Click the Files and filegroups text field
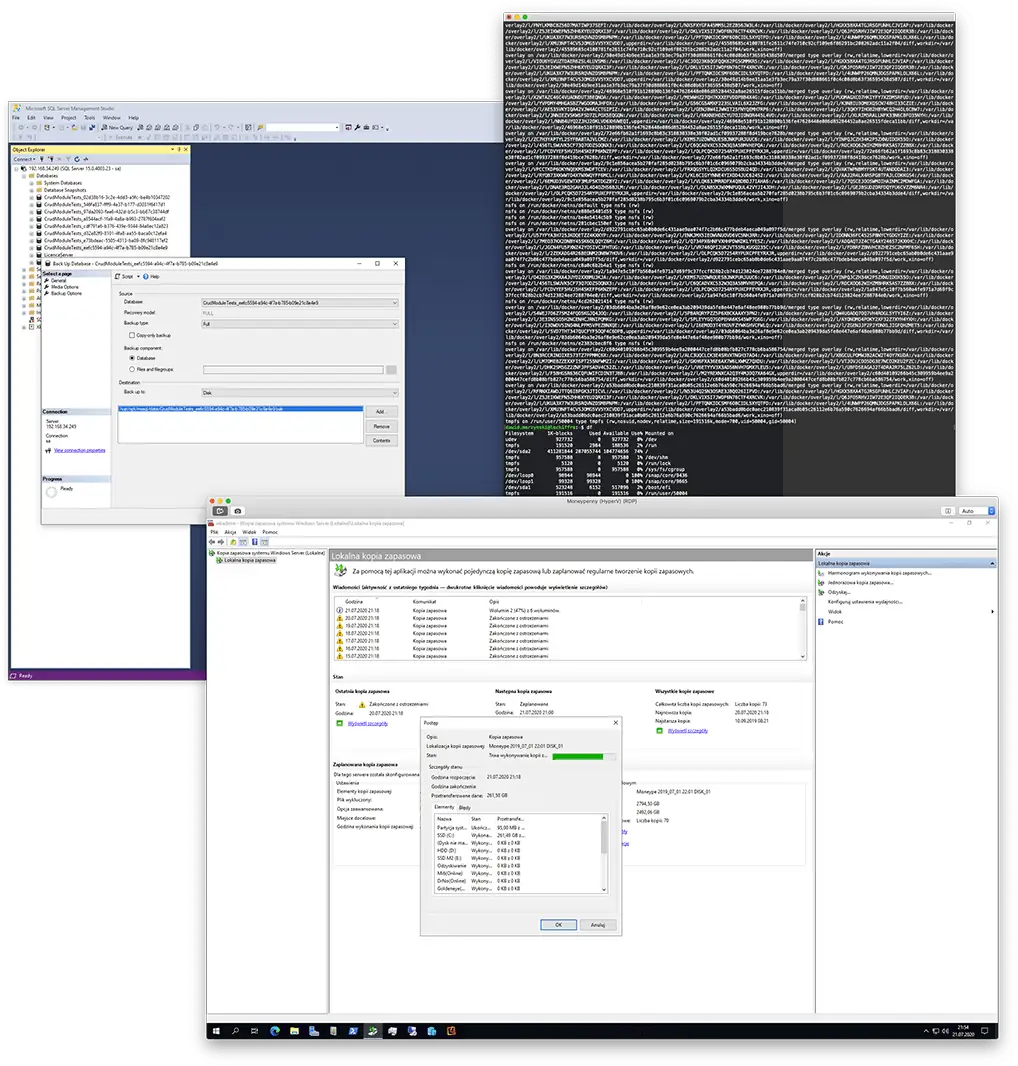The height and width of the screenshot is (1066, 1018). tap(293, 370)
